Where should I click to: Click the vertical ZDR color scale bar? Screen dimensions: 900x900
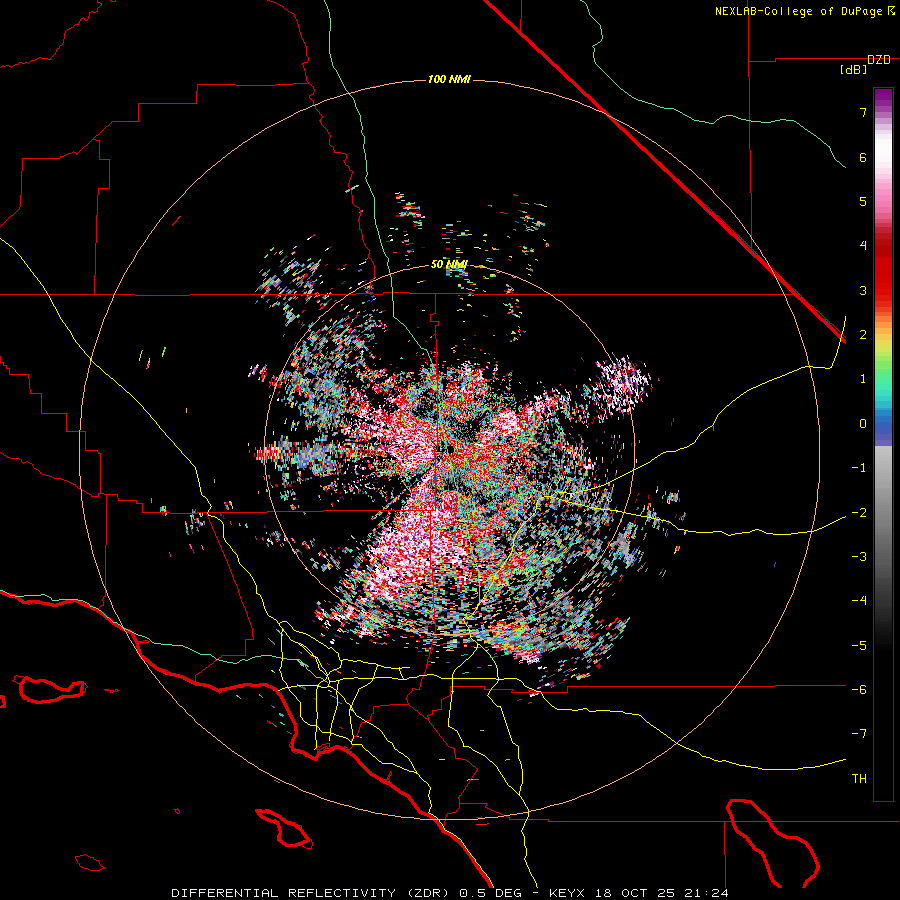[883, 444]
